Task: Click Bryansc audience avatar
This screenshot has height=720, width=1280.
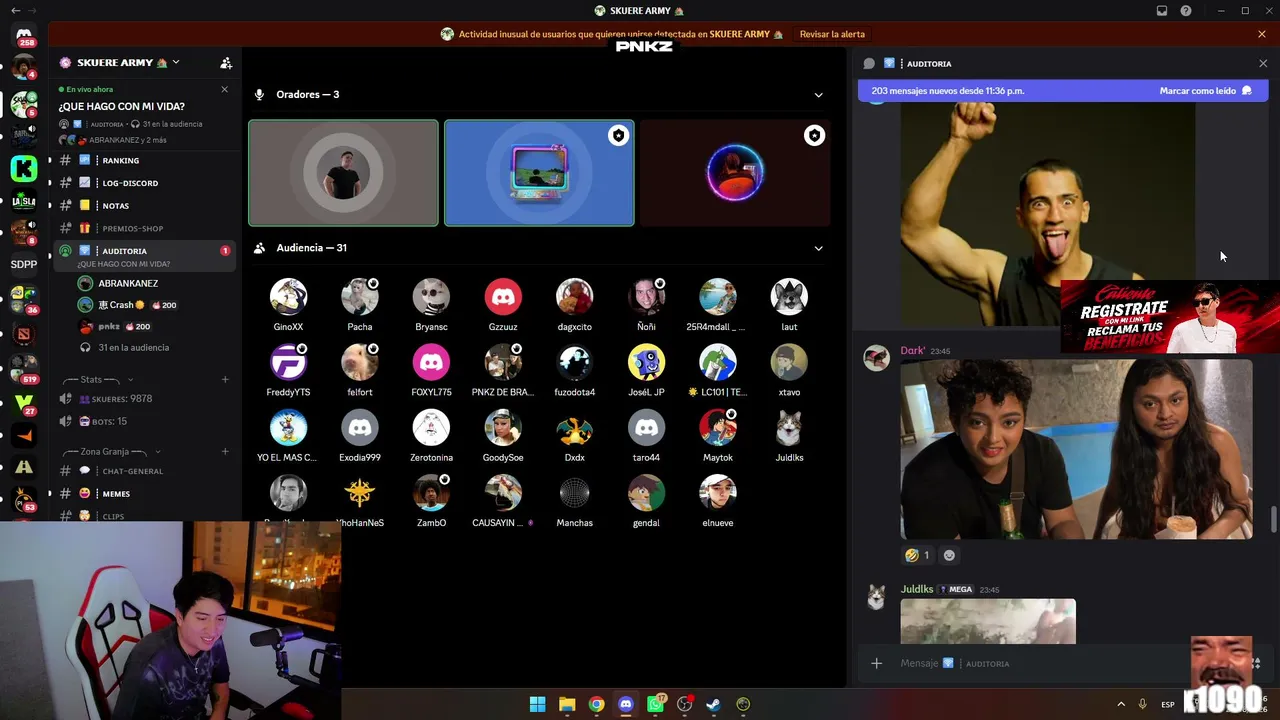Action: click(431, 297)
